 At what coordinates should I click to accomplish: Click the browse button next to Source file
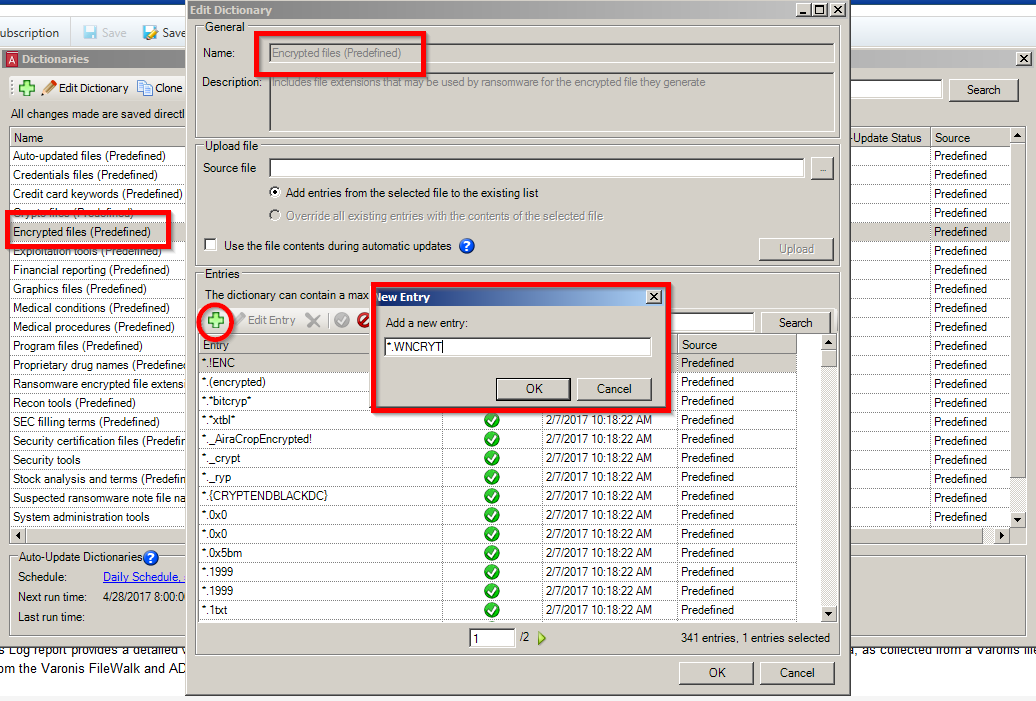[822, 169]
